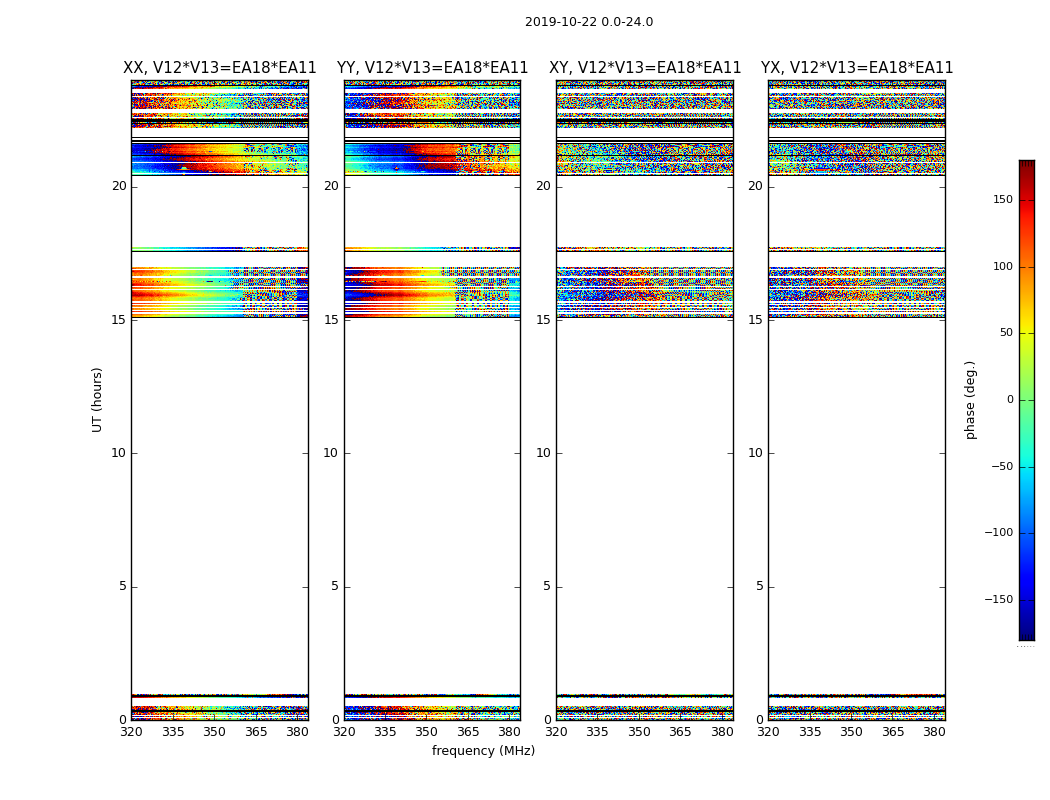Viewport: 1050px width, 800px height.
Task: Click the phase (deg.) colorbar label
Action: (x=970, y=400)
